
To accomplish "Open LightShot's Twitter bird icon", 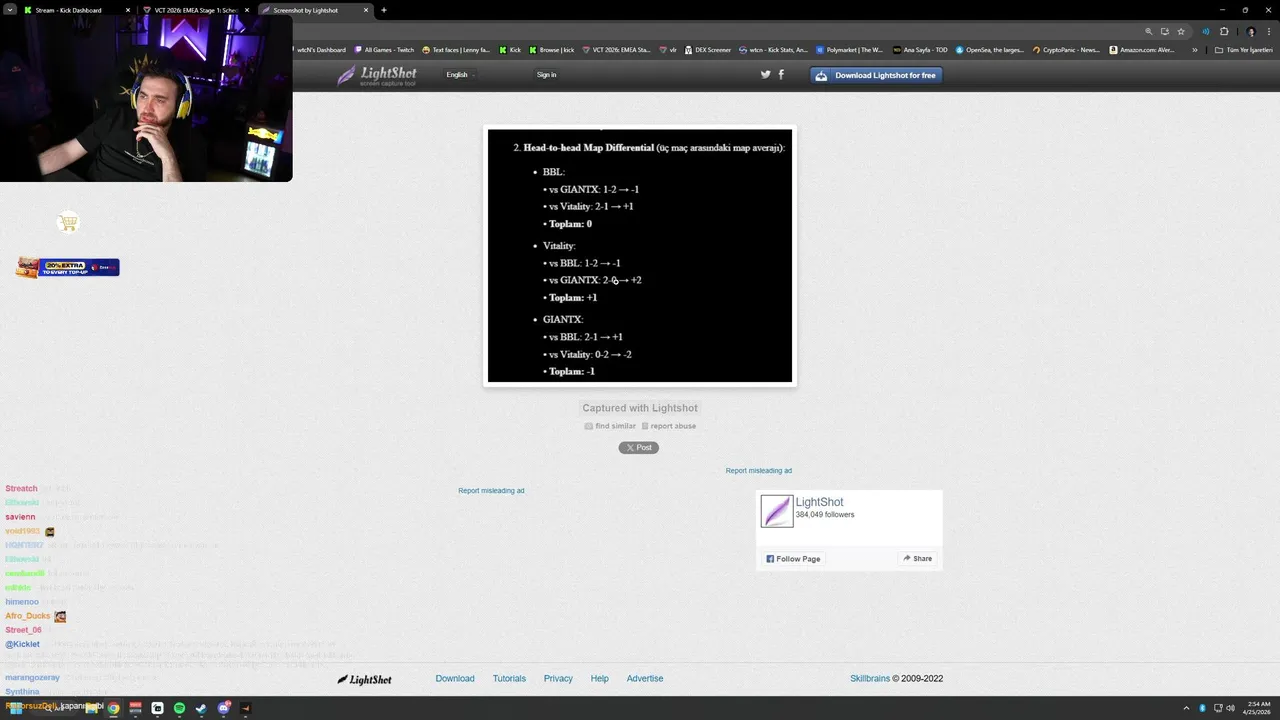I will tap(766, 74).
